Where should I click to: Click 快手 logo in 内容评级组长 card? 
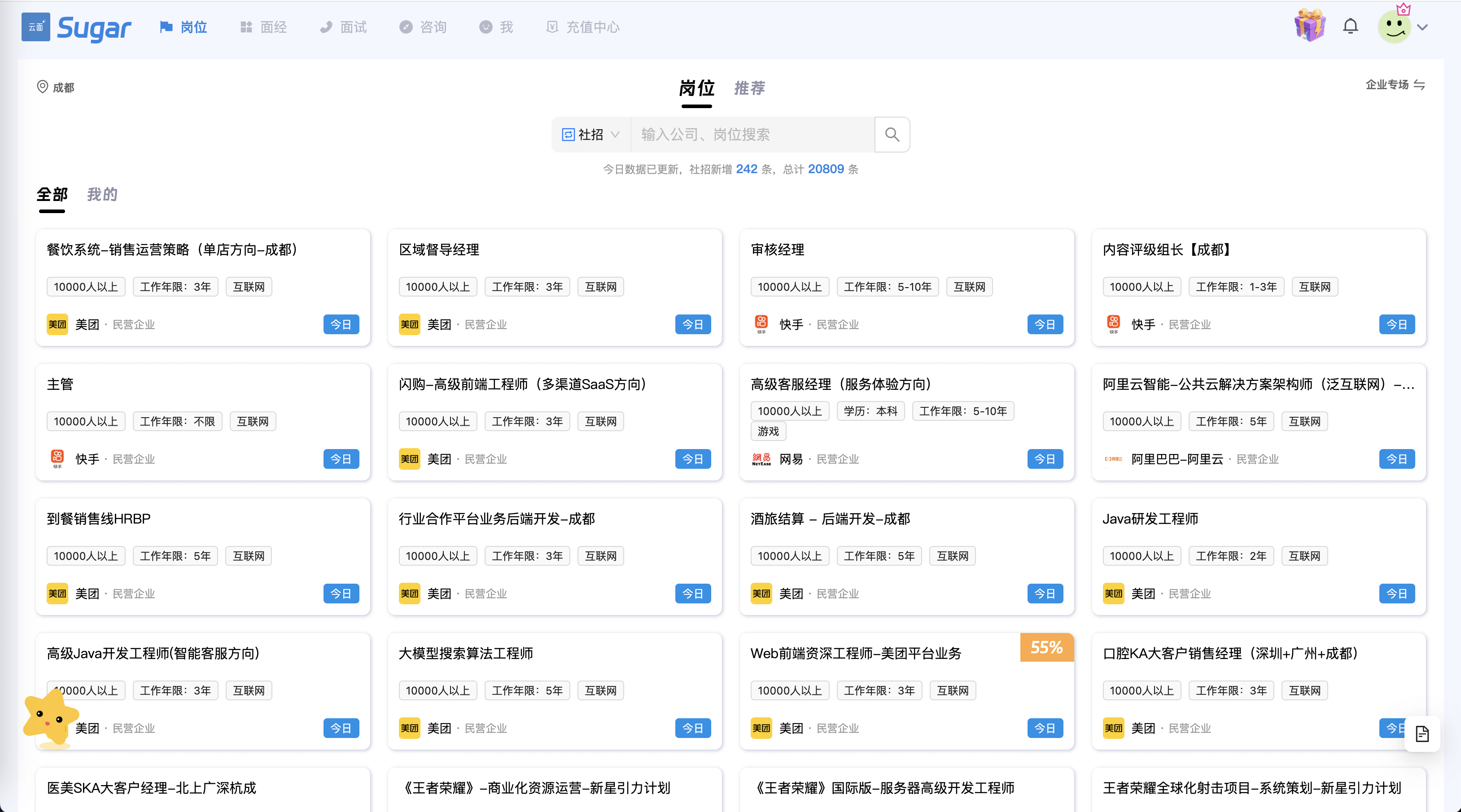pos(1113,324)
